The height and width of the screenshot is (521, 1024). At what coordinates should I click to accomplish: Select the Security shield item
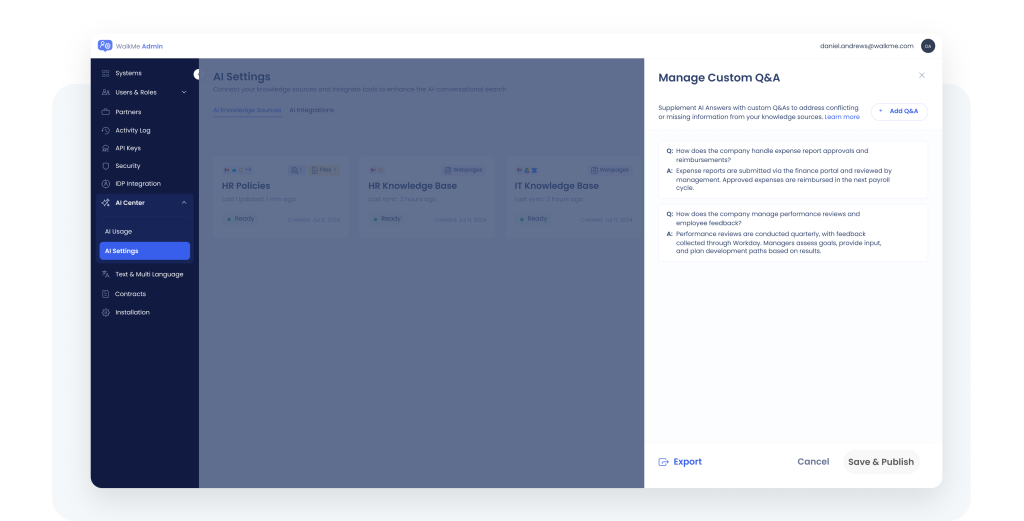(127, 166)
